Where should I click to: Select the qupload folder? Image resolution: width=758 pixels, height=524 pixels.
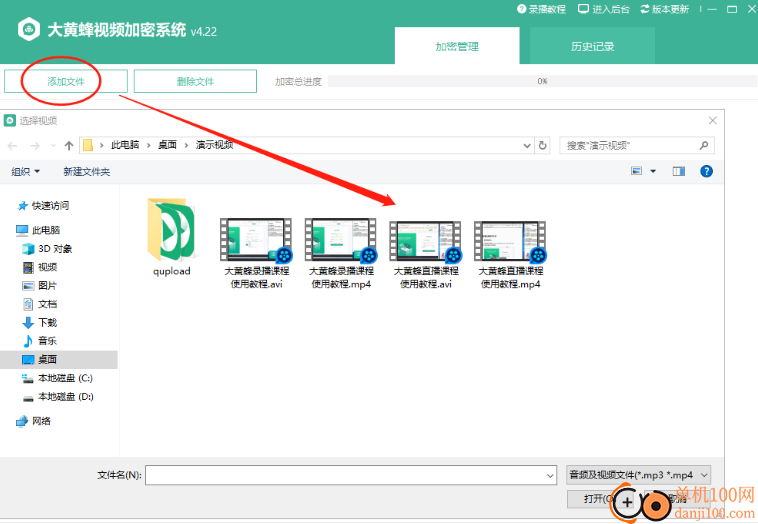tap(172, 237)
